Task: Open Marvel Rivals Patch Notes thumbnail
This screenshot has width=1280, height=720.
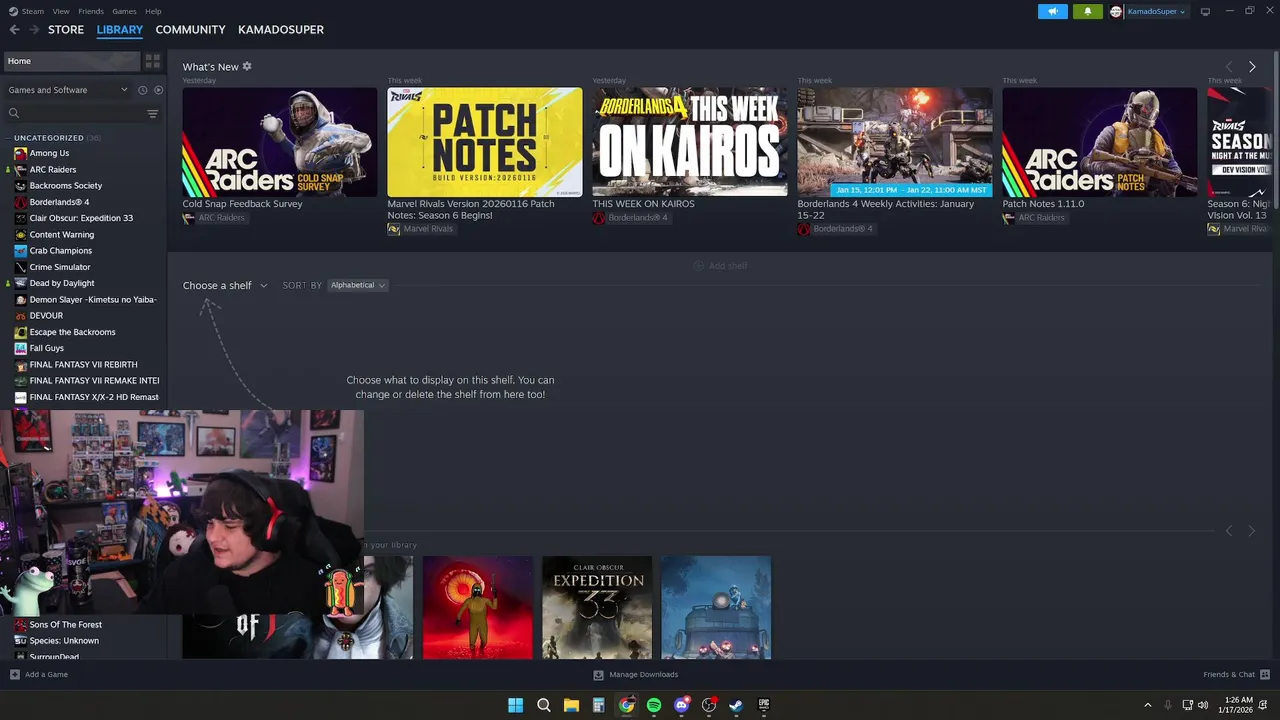Action: pyautogui.click(x=485, y=142)
